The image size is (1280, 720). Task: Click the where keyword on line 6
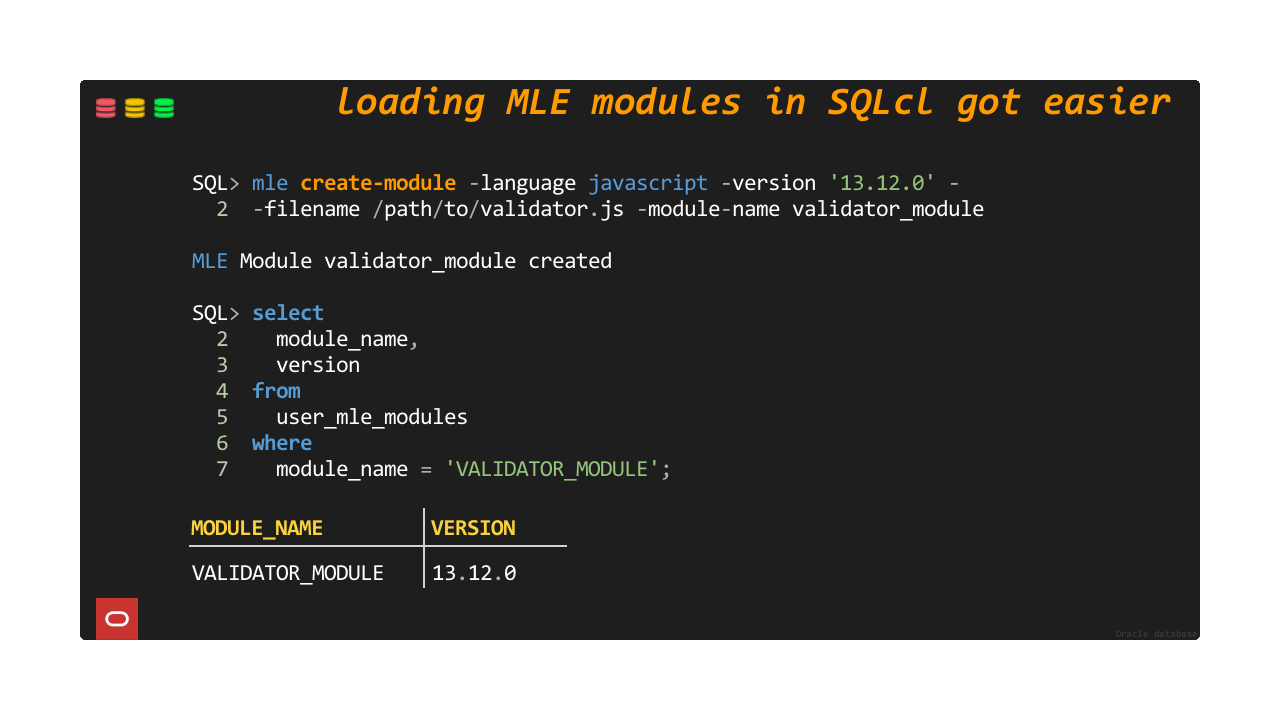coord(282,443)
